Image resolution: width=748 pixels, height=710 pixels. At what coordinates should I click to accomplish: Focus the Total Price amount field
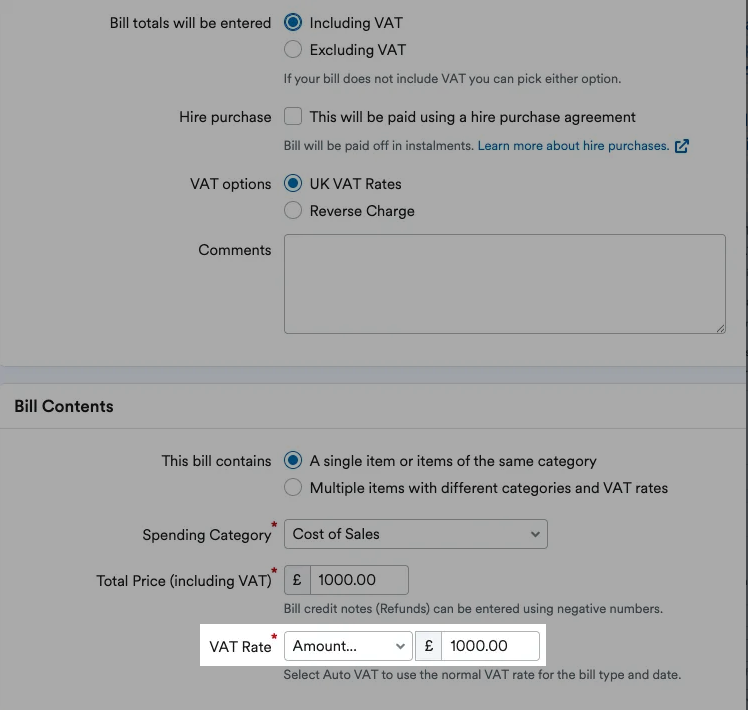click(359, 580)
